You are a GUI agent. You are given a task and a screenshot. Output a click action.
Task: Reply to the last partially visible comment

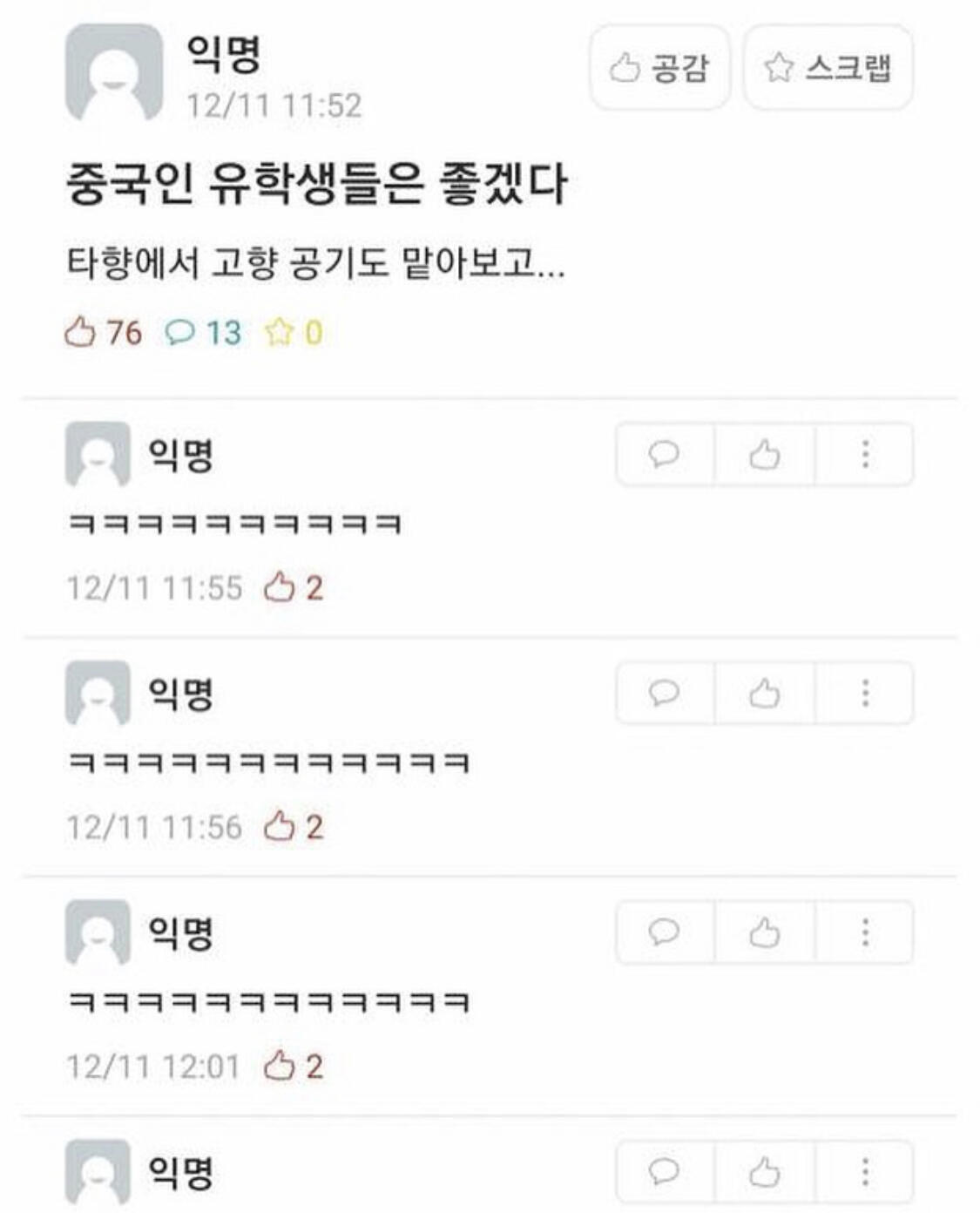(665, 1172)
